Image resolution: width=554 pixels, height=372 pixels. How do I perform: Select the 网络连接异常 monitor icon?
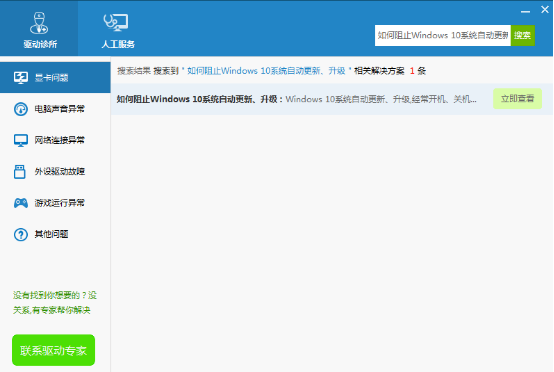pyautogui.click(x=20, y=140)
